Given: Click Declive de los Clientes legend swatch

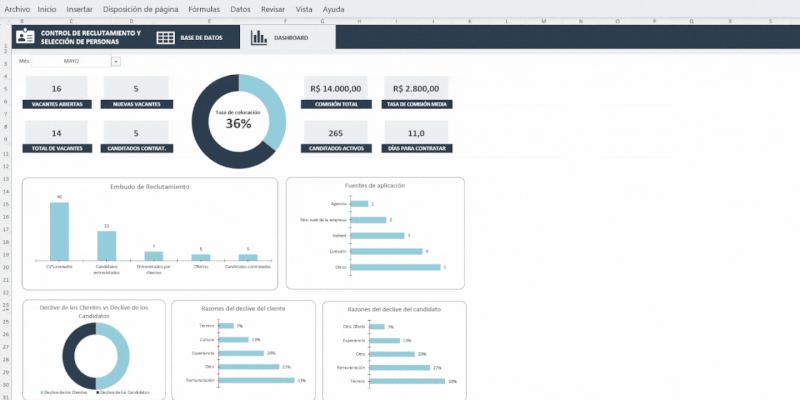Looking at the screenshot, I should click(x=41, y=392).
